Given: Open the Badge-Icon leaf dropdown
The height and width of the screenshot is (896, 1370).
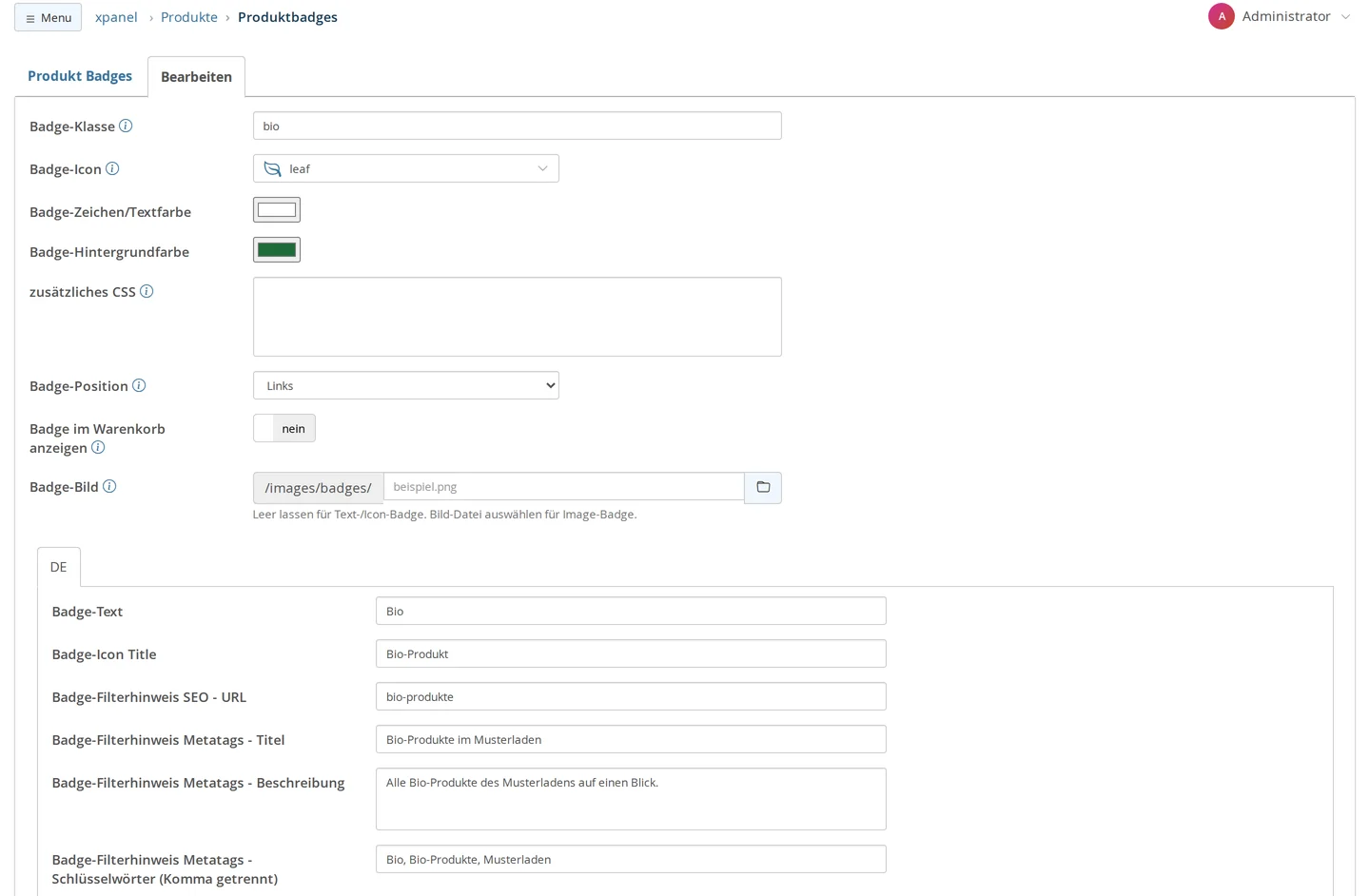Looking at the screenshot, I should pos(406,168).
